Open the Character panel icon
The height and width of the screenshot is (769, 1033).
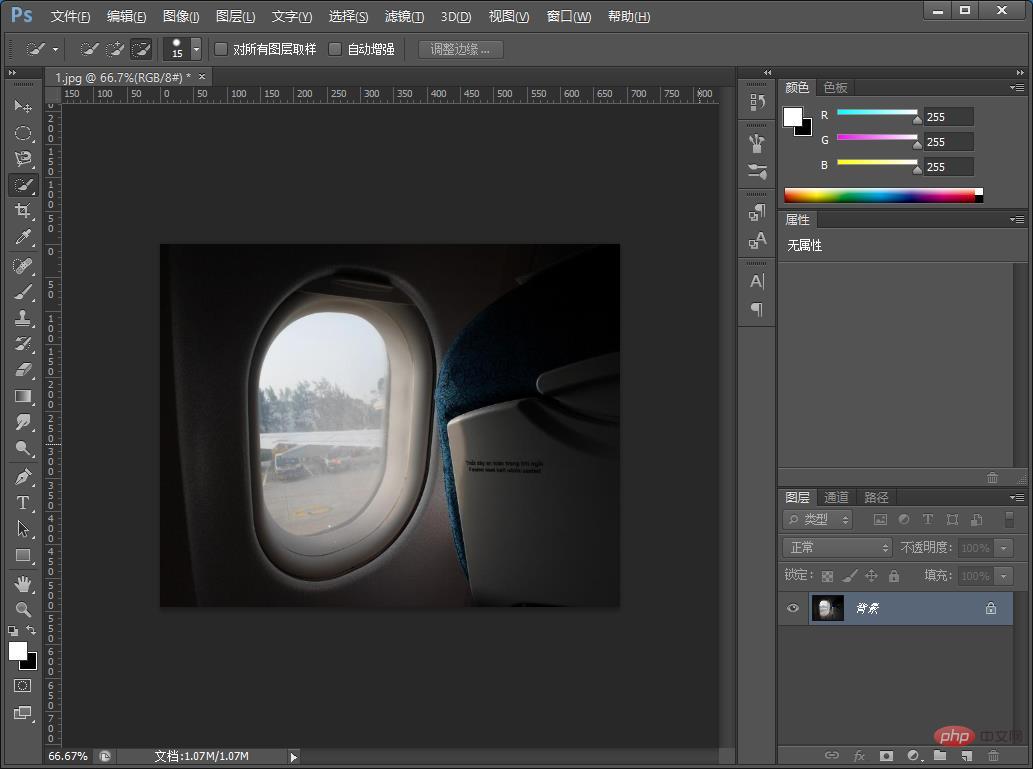pos(757,282)
